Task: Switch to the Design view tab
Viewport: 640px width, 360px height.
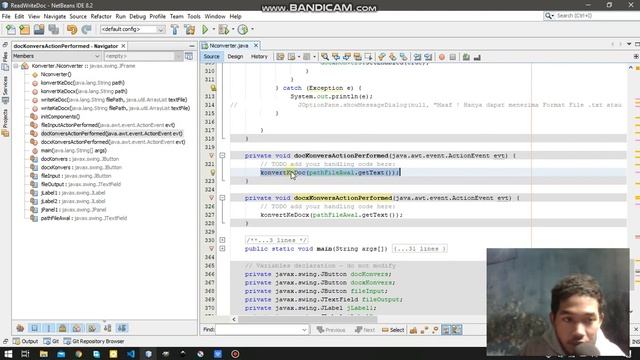Action: pyautogui.click(x=235, y=57)
